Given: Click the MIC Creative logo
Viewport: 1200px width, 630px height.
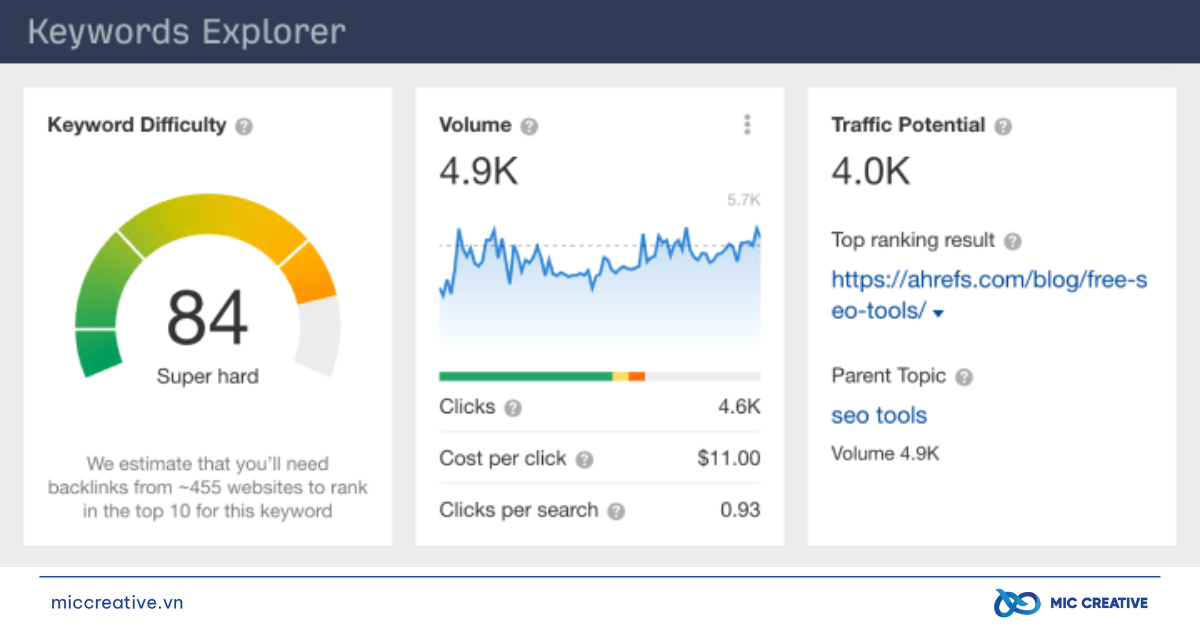Looking at the screenshot, I should [1070, 603].
